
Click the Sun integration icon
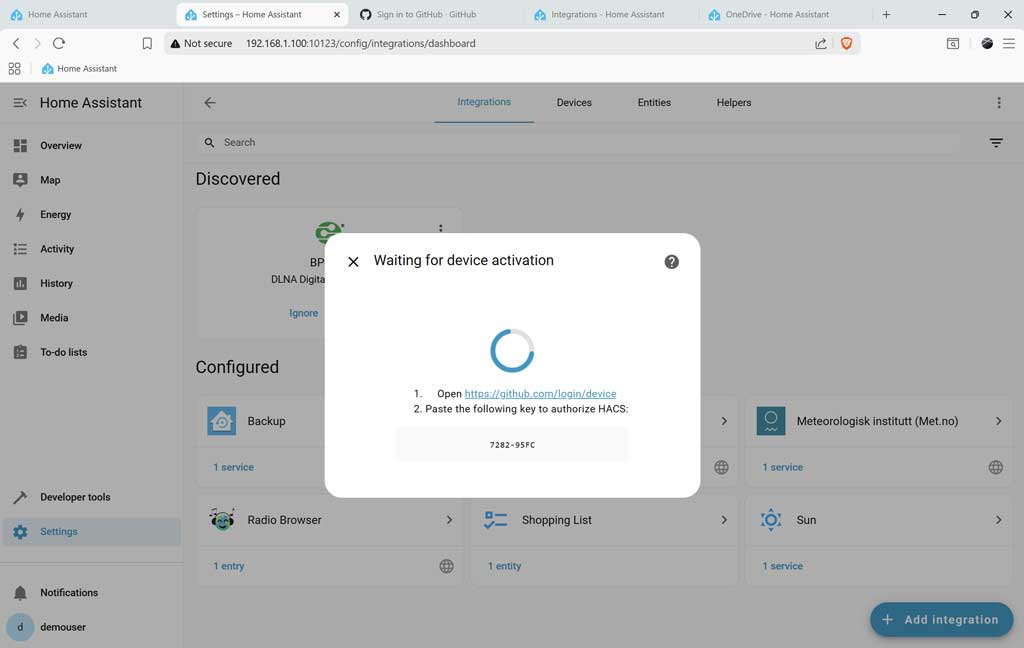(771, 520)
